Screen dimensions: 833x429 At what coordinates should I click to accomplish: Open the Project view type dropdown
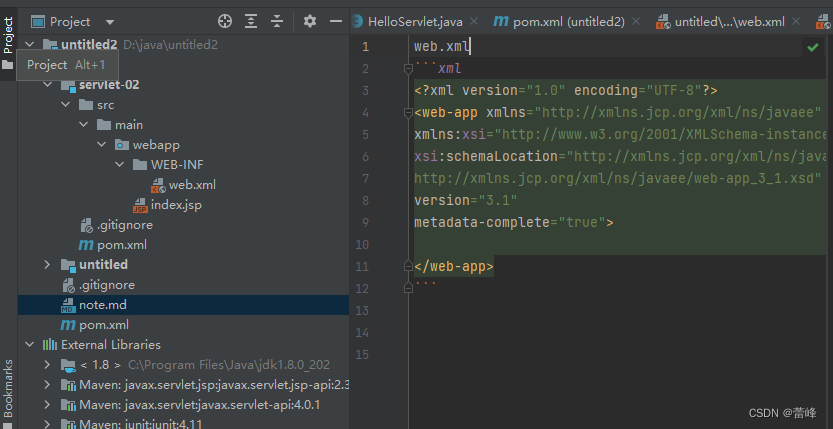coord(110,22)
